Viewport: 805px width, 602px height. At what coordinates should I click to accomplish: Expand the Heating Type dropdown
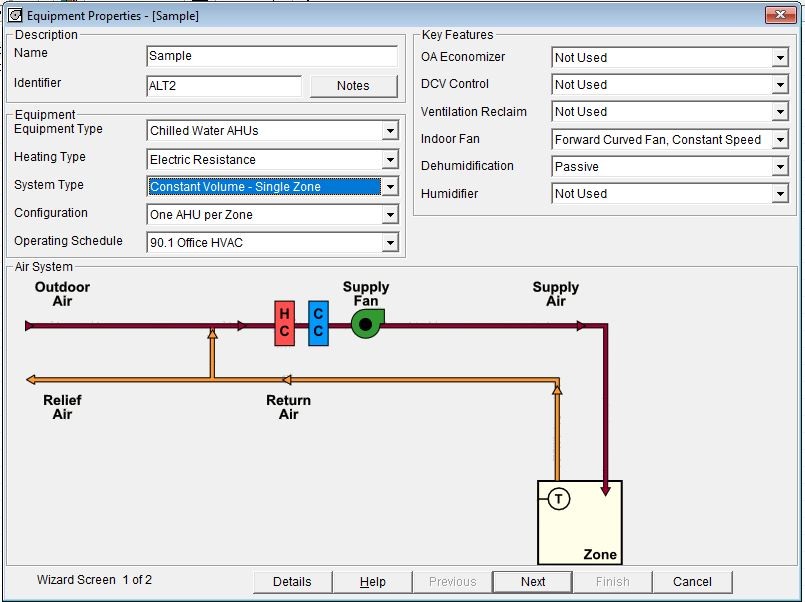click(x=389, y=160)
